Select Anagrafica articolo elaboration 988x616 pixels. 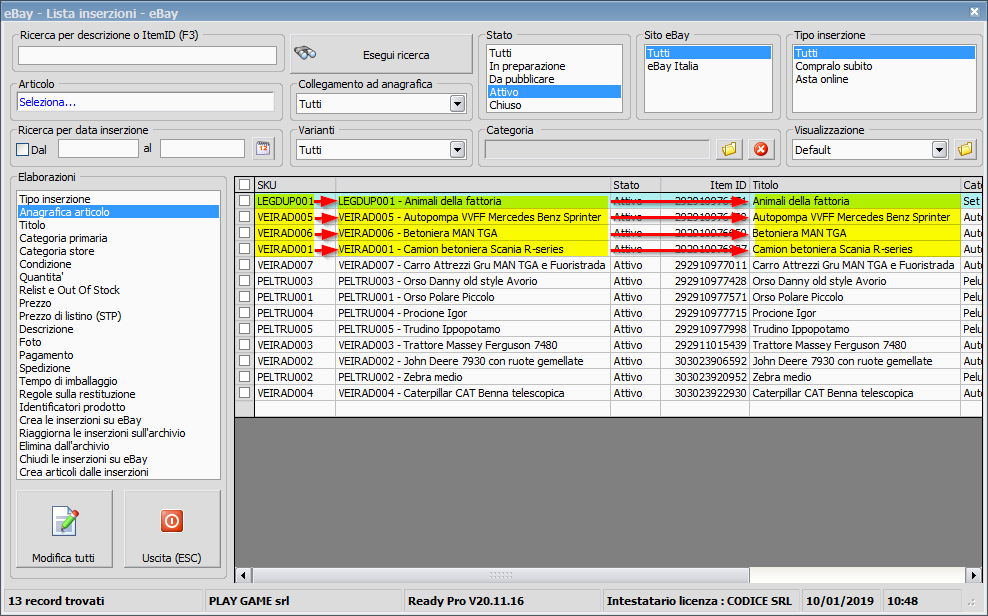[119, 212]
